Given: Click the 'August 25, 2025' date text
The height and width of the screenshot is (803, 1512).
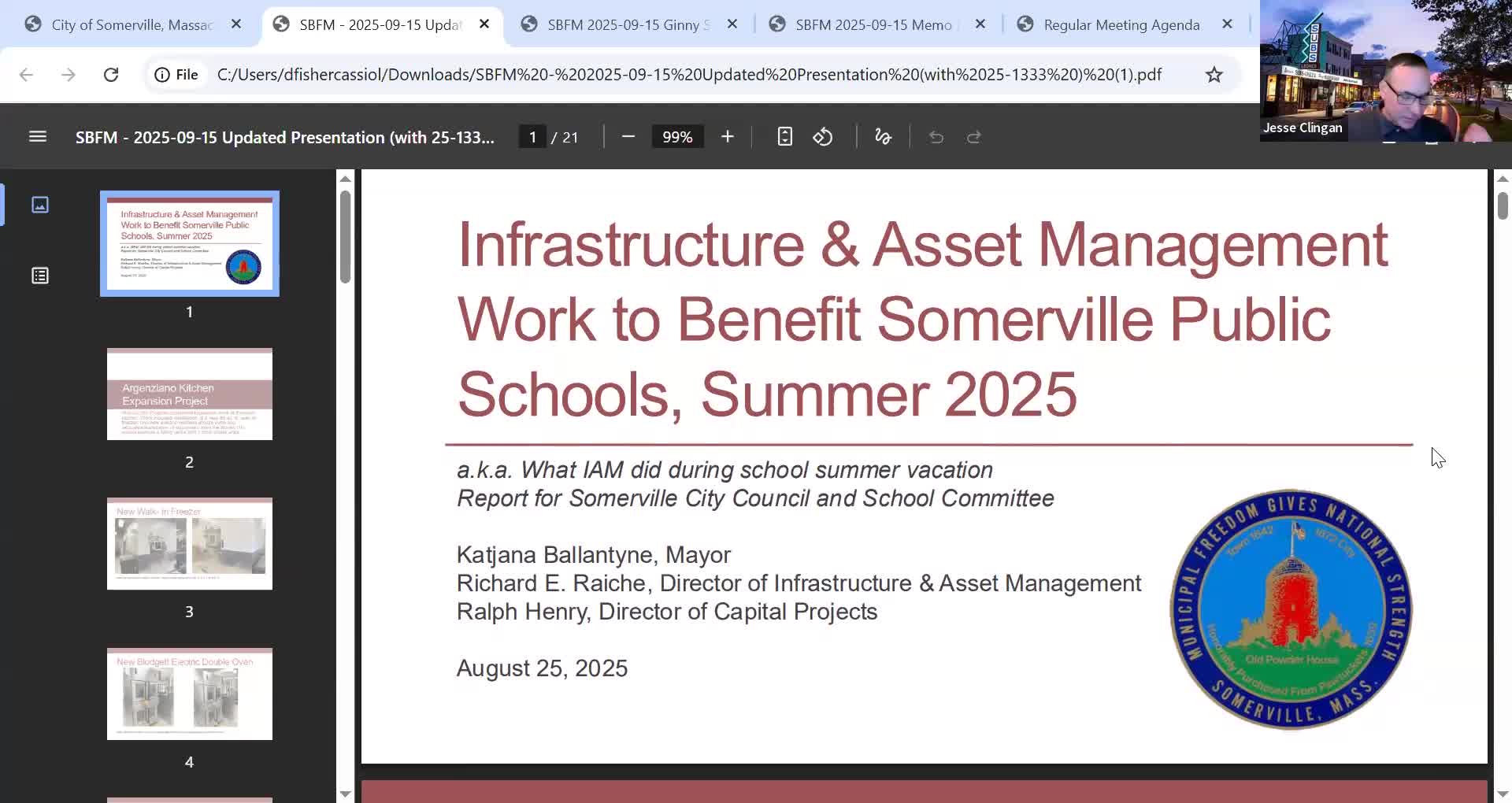Looking at the screenshot, I should 542,668.
